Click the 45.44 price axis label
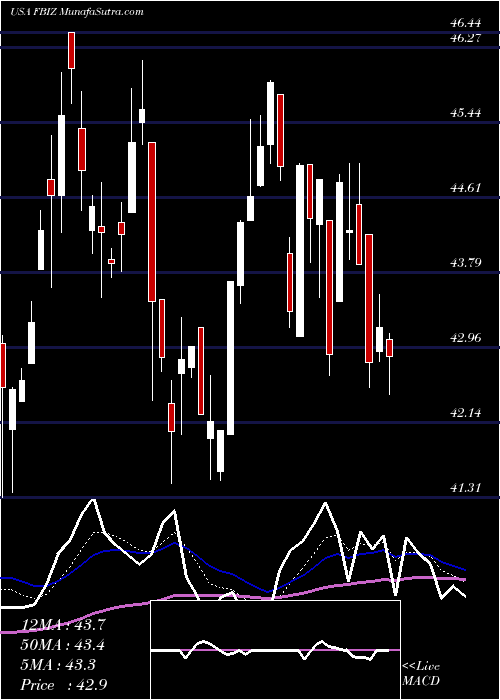 pos(465,113)
